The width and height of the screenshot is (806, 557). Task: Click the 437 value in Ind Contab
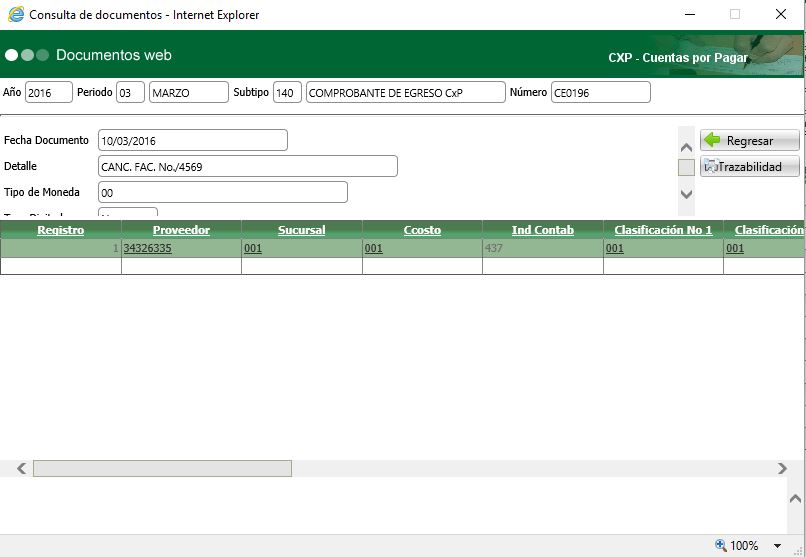(x=493, y=248)
